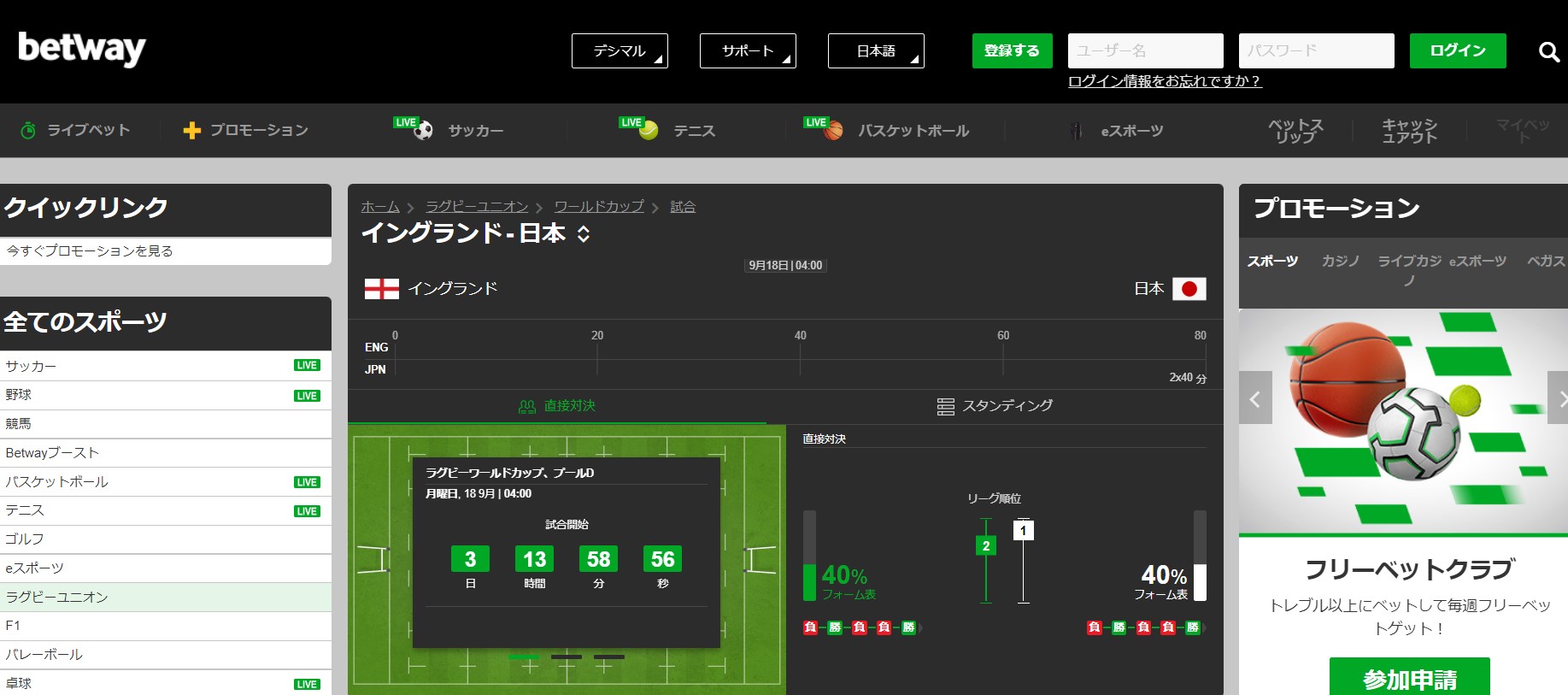Select the eスポーツ promotion tab

click(x=1477, y=261)
